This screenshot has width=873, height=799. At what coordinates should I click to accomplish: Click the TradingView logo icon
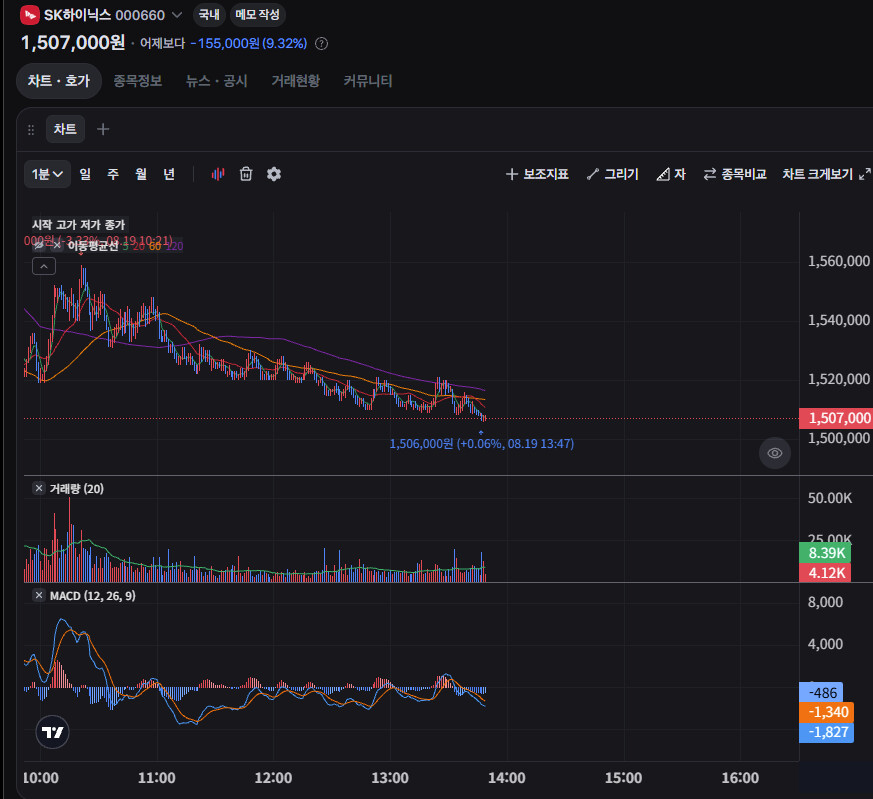point(52,732)
